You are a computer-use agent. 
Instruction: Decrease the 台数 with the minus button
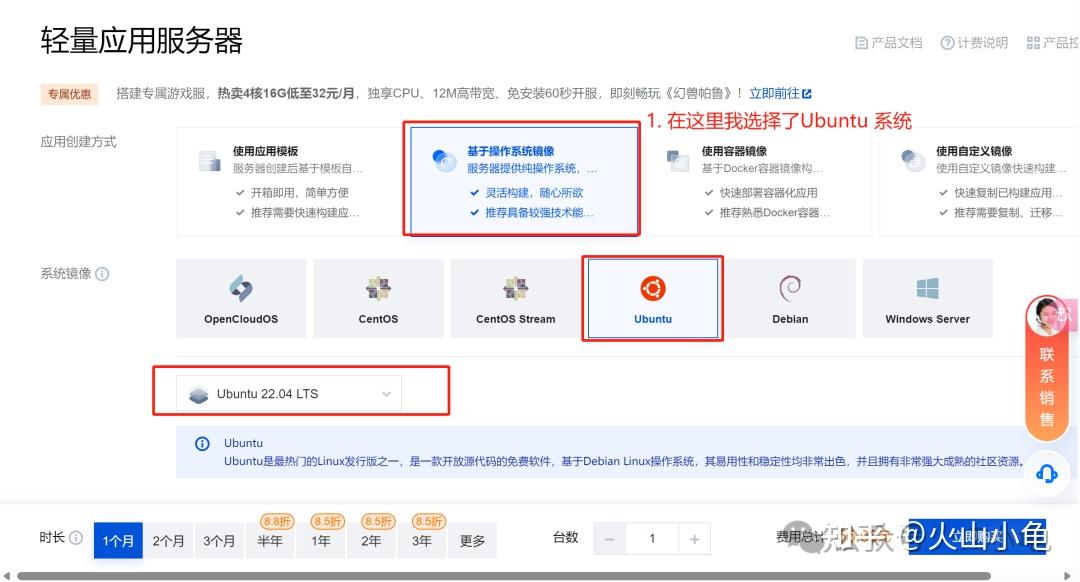pos(610,539)
